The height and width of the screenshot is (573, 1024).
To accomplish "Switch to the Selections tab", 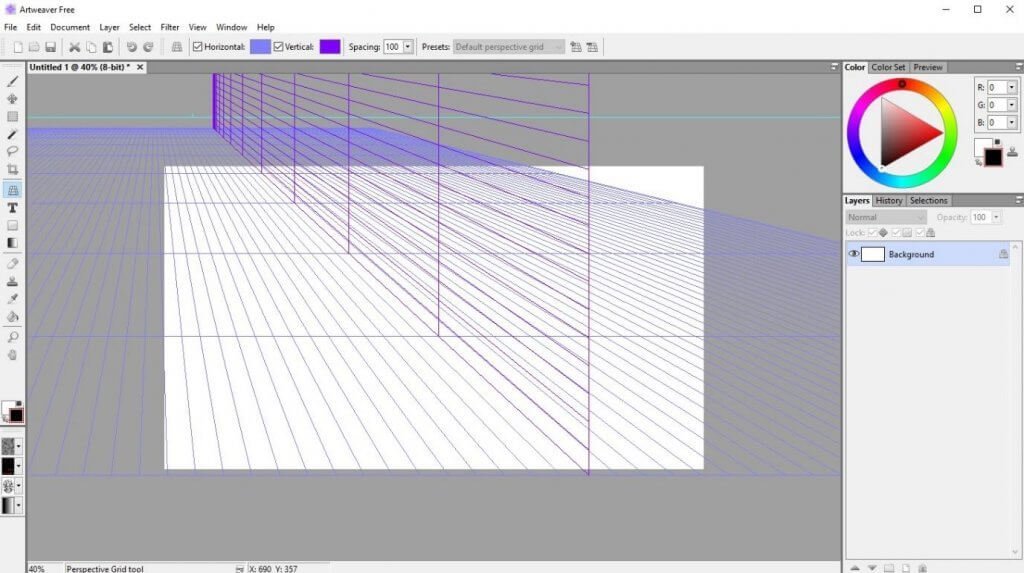I will (928, 201).
